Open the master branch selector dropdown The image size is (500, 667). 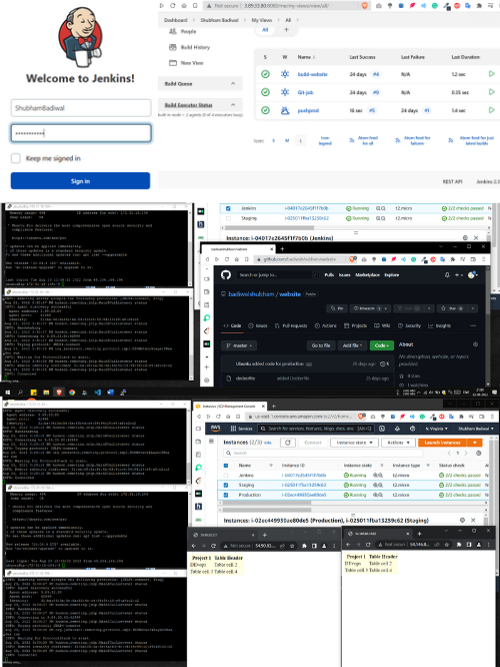(239, 345)
